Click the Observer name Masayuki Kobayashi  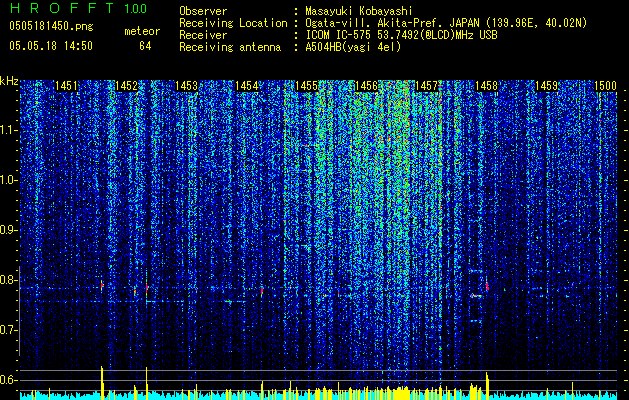pos(358,11)
